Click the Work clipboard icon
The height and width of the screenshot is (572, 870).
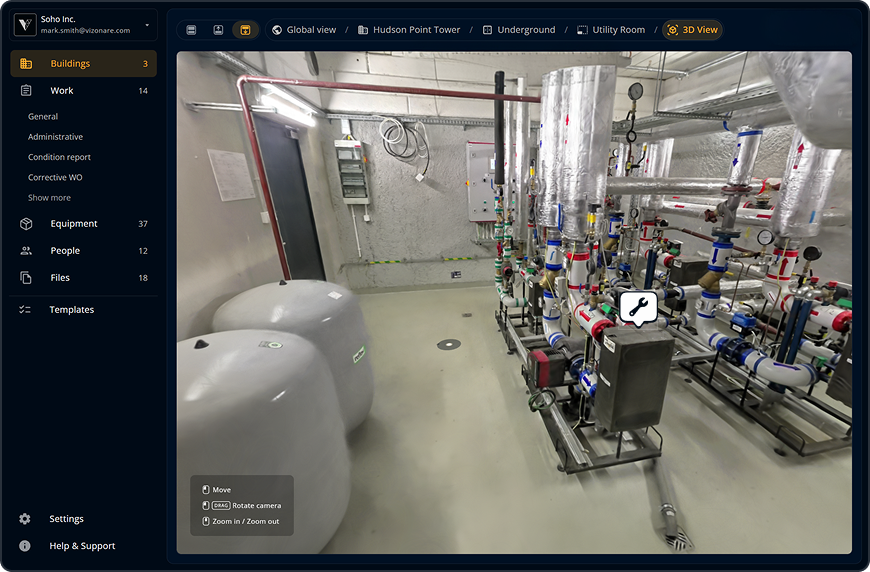[x=26, y=90]
